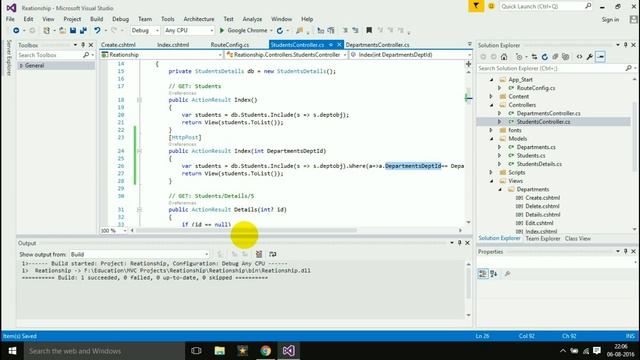Click the Visual Studio taskbar icon

[x=289, y=351]
